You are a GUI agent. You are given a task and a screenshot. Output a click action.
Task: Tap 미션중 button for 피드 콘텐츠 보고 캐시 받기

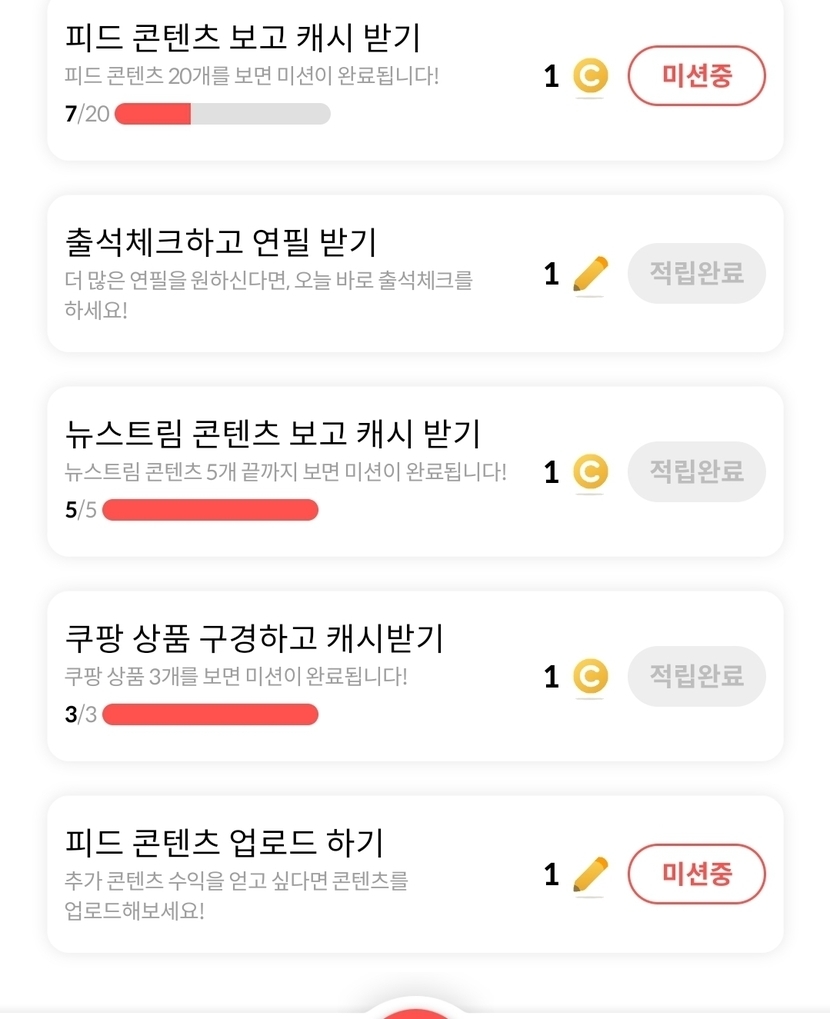point(696,76)
